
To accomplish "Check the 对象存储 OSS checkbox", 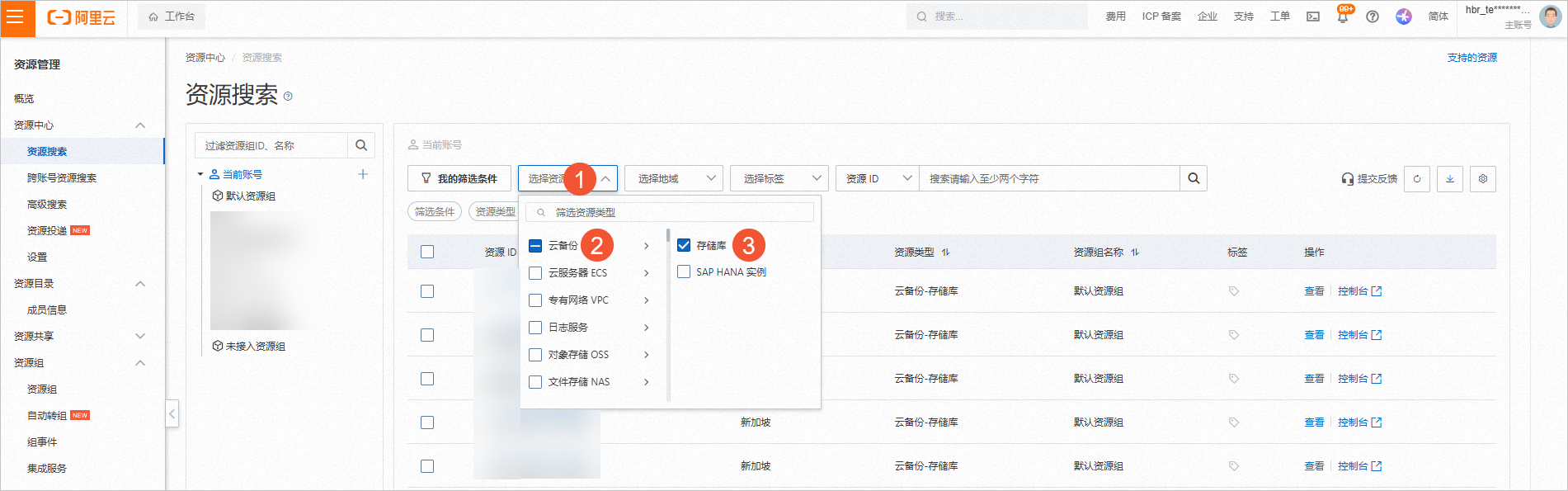I will coord(535,355).
